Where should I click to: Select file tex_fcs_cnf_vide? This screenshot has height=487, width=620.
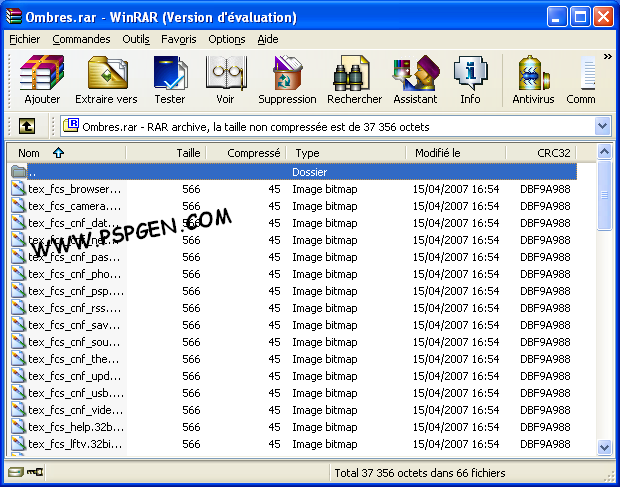click(x=293, y=410)
